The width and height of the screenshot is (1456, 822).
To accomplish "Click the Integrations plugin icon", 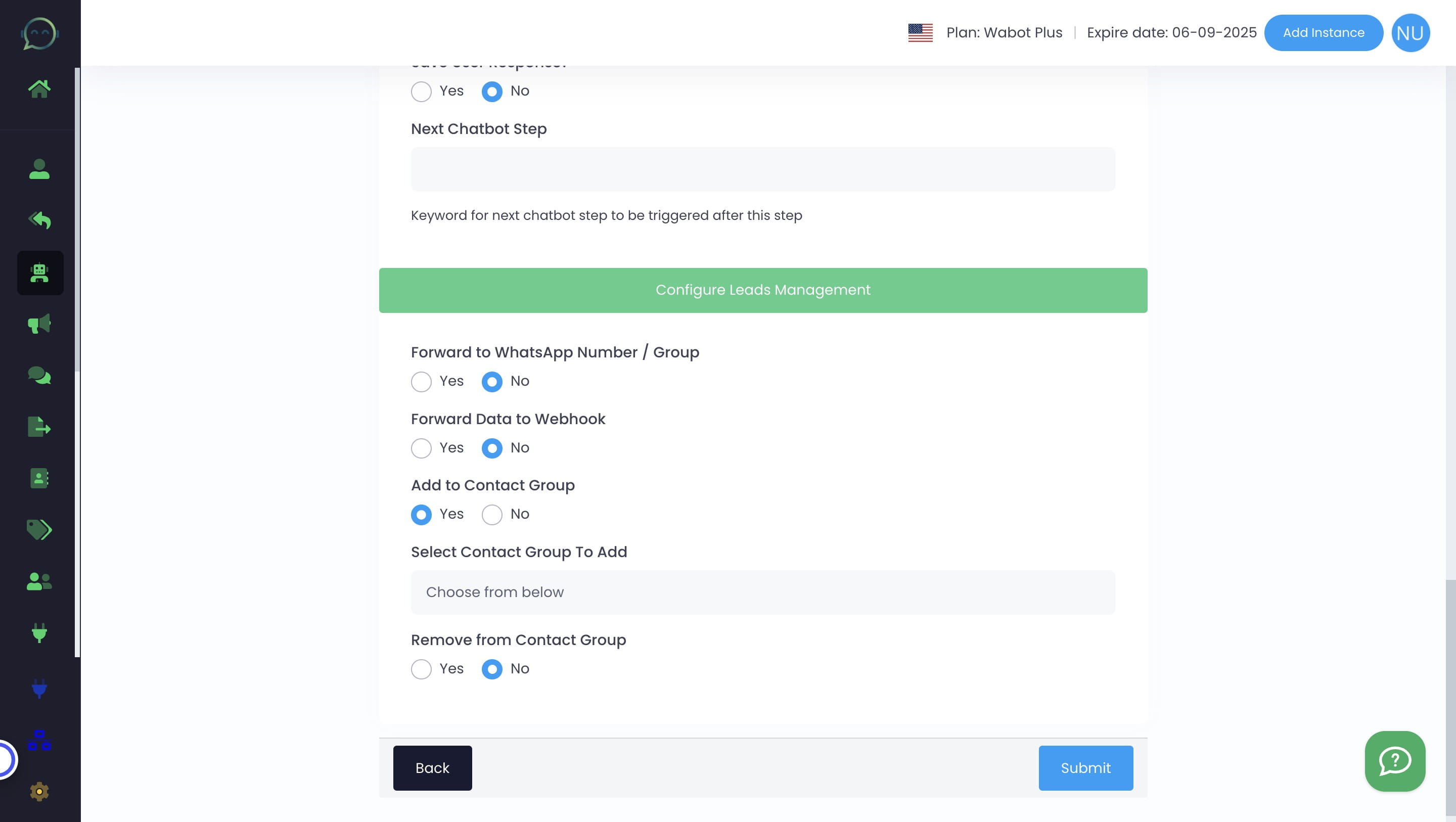I will coord(40,633).
